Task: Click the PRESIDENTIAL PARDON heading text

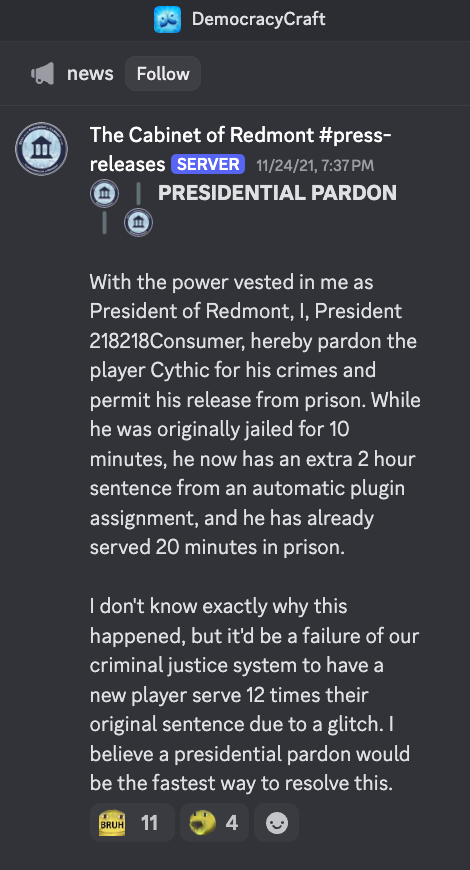Action: point(277,193)
